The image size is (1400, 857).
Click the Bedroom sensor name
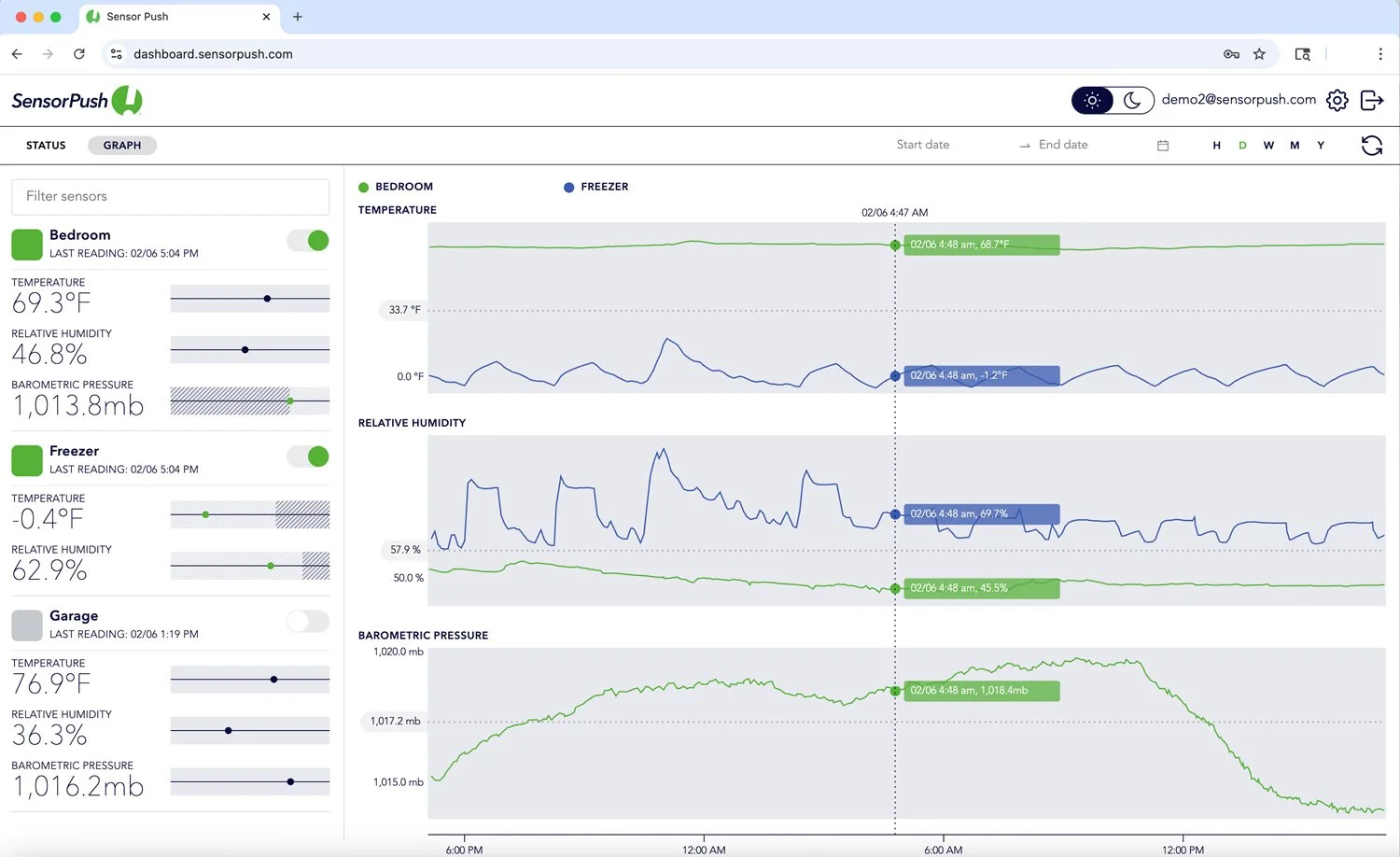(80, 235)
